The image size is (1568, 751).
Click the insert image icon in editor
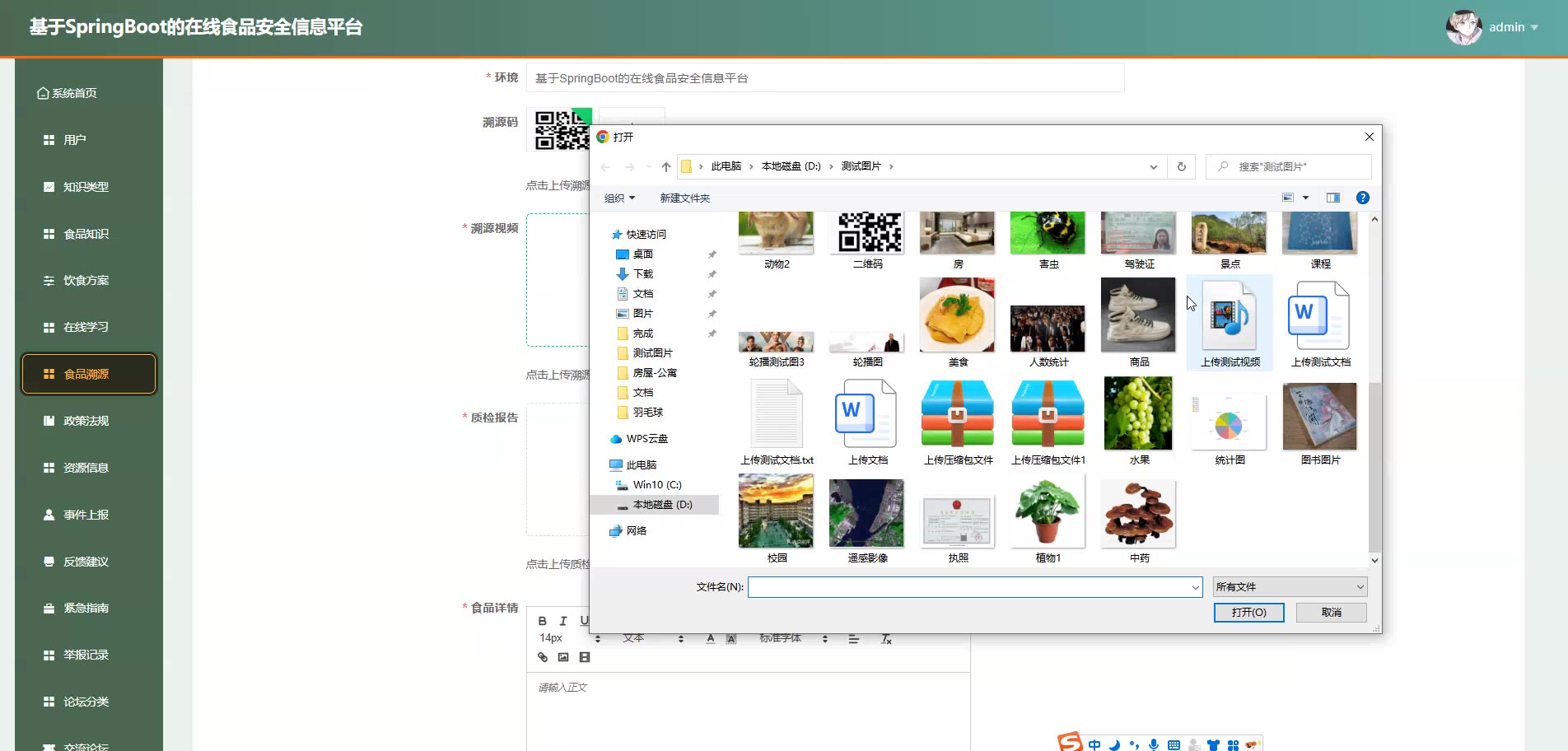click(563, 657)
